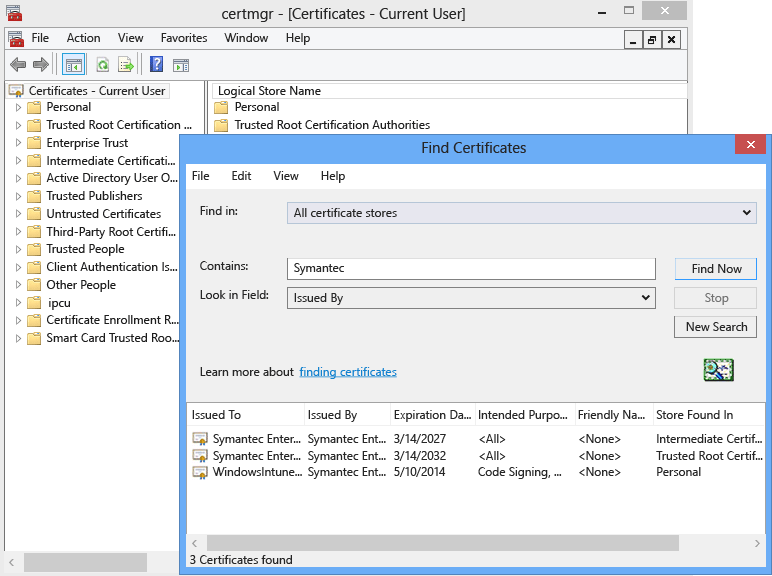Click Trusted Publishers folder icon in tree

point(33,196)
